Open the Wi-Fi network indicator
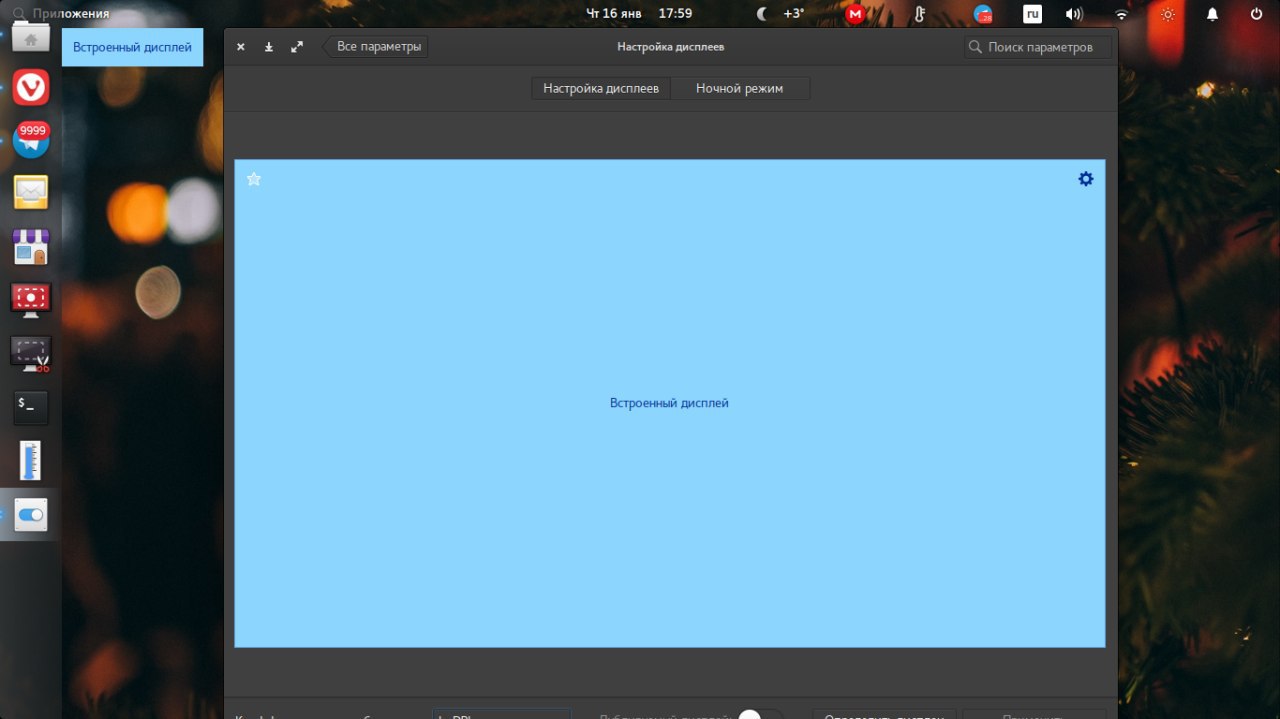This screenshot has width=1280, height=719. (1121, 14)
